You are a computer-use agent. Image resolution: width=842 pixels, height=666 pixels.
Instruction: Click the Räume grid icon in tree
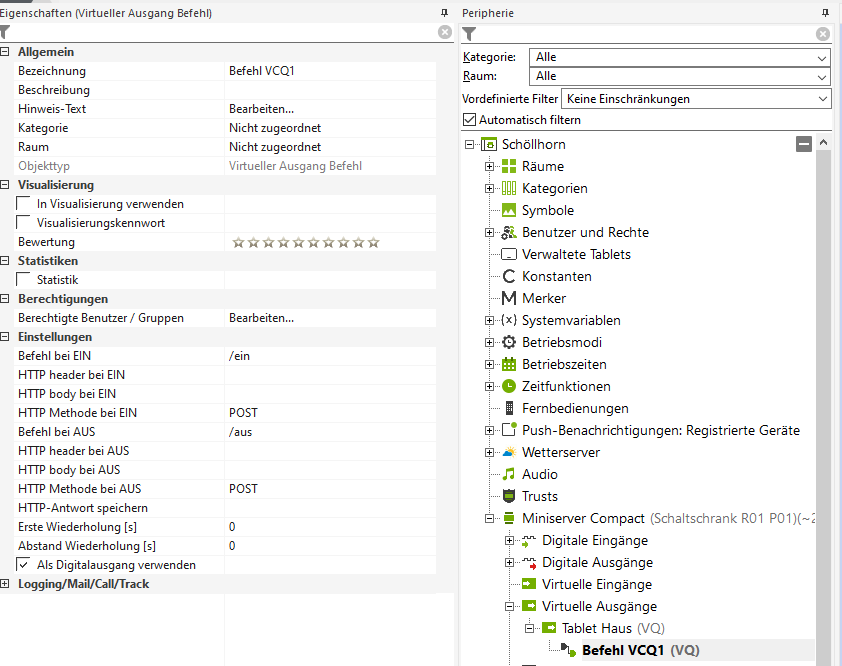[509, 166]
